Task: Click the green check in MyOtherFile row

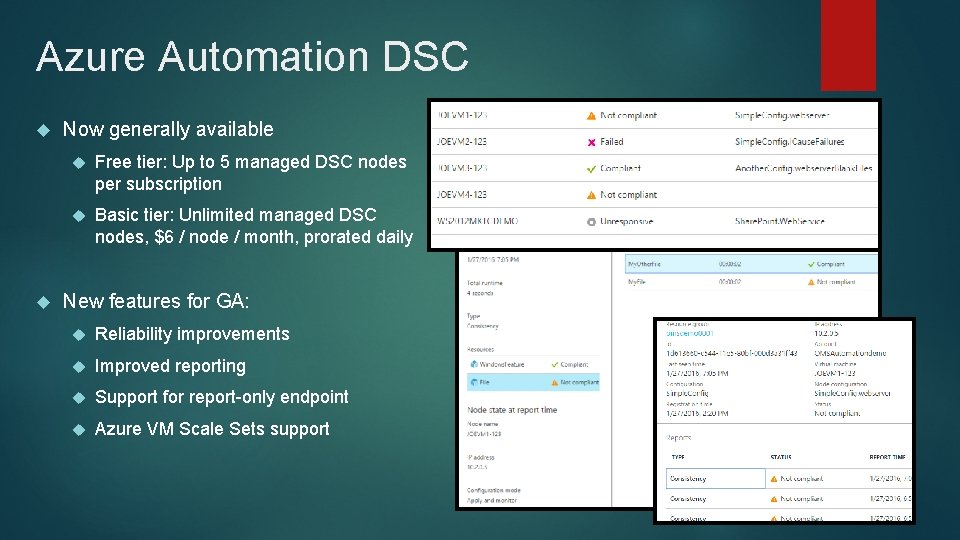Action: pos(811,264)
